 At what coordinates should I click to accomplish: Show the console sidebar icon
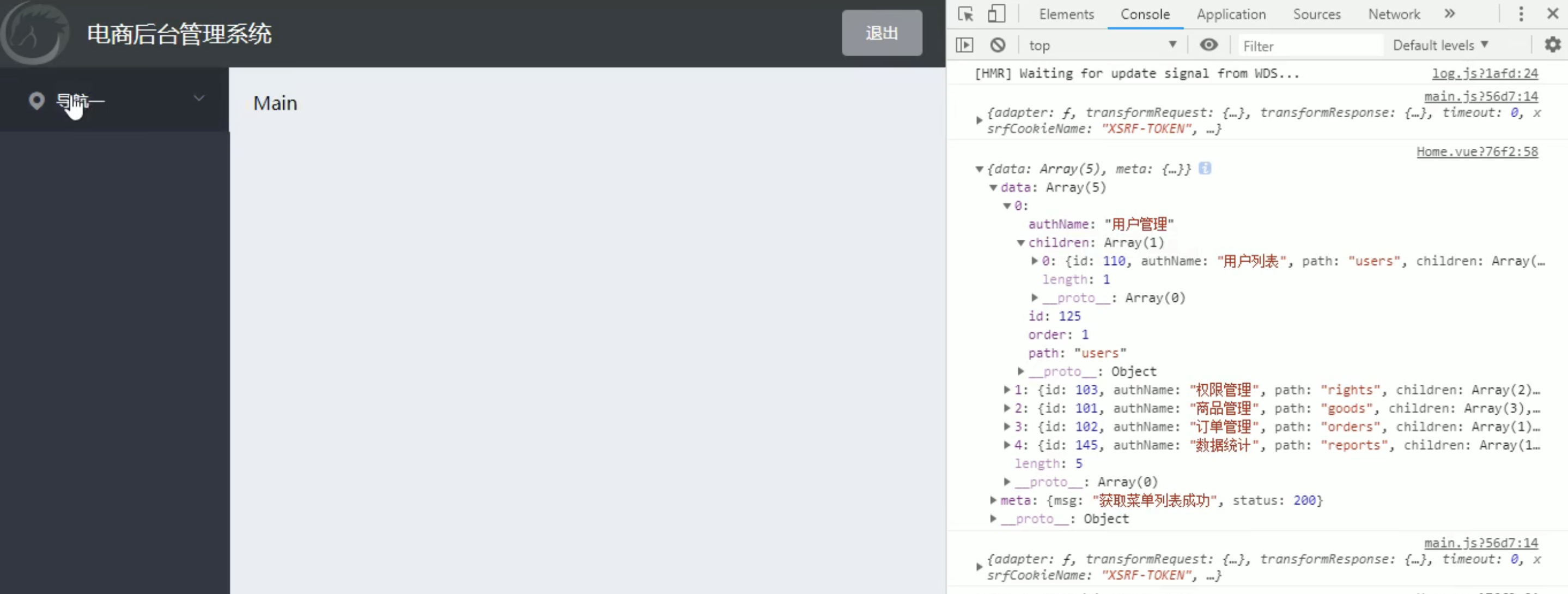(965, 45)
